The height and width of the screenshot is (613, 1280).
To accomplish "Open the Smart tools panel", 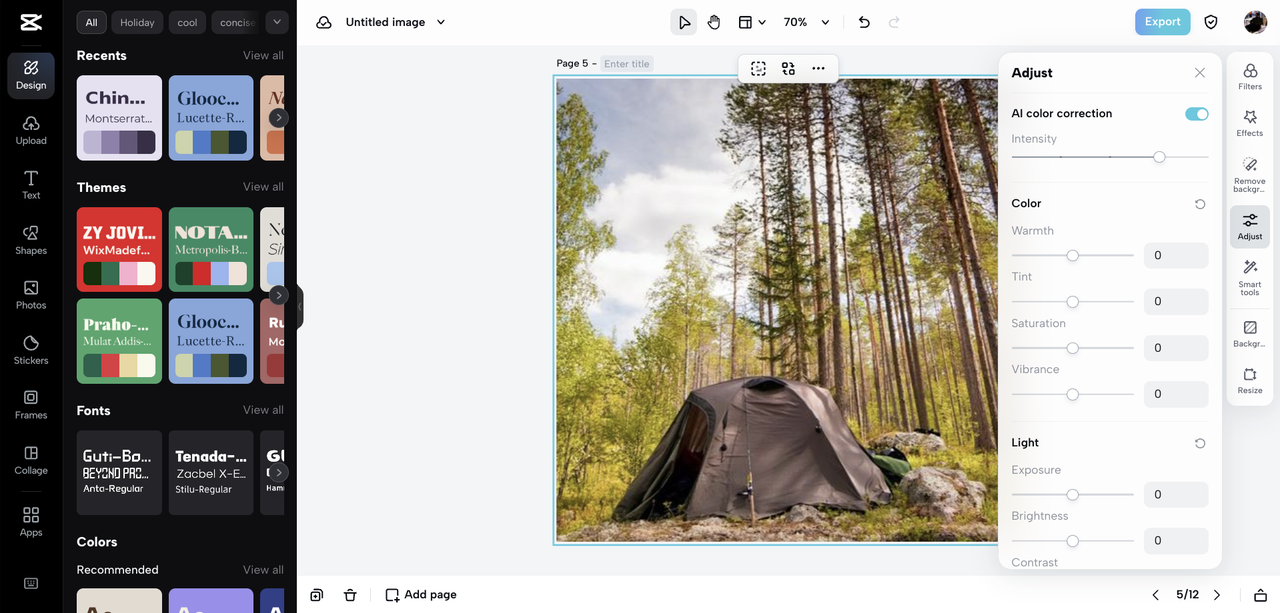I will tap(1249, 277).
